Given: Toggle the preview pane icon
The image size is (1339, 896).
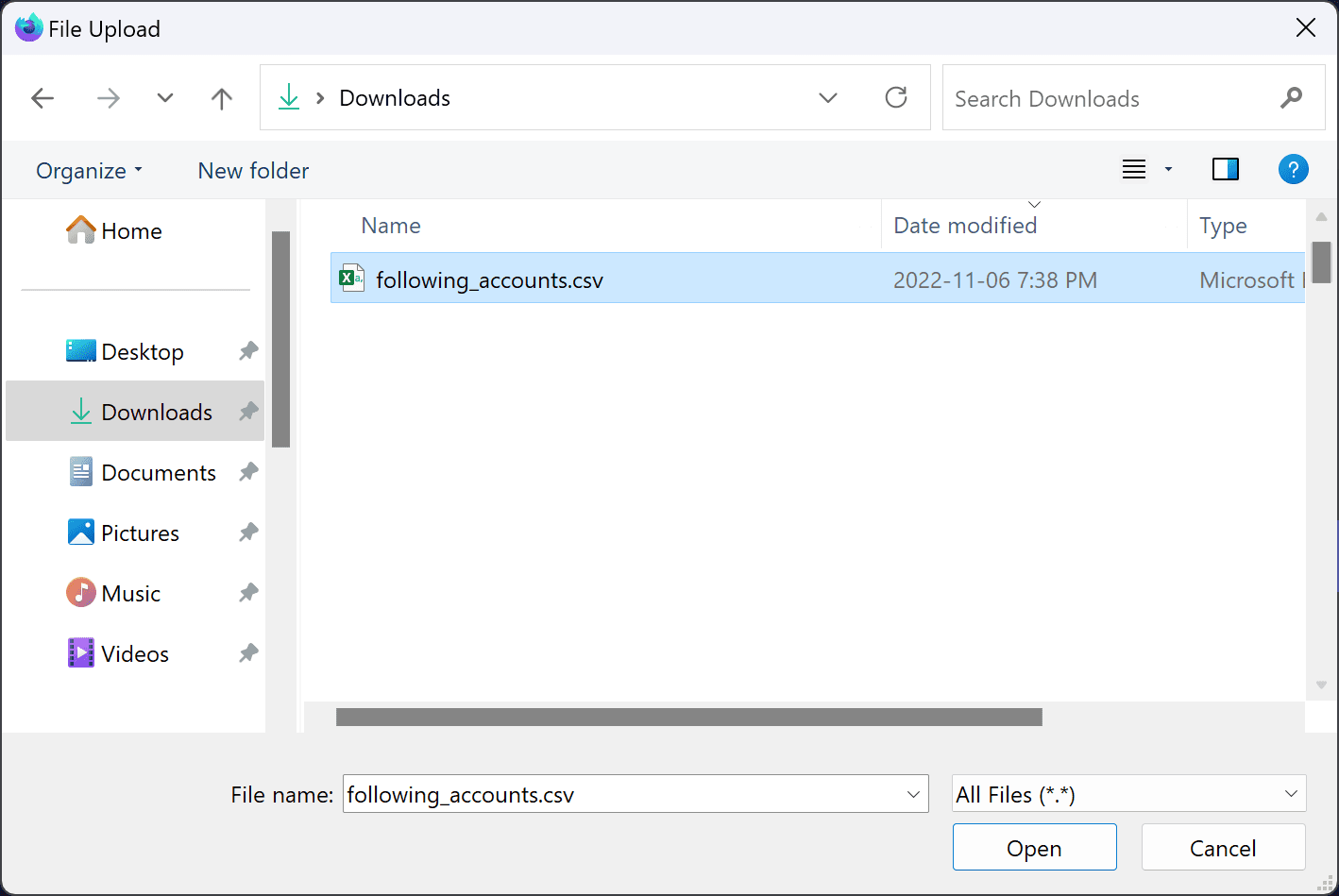Looking at the screenshot, I should point(1225,170).
